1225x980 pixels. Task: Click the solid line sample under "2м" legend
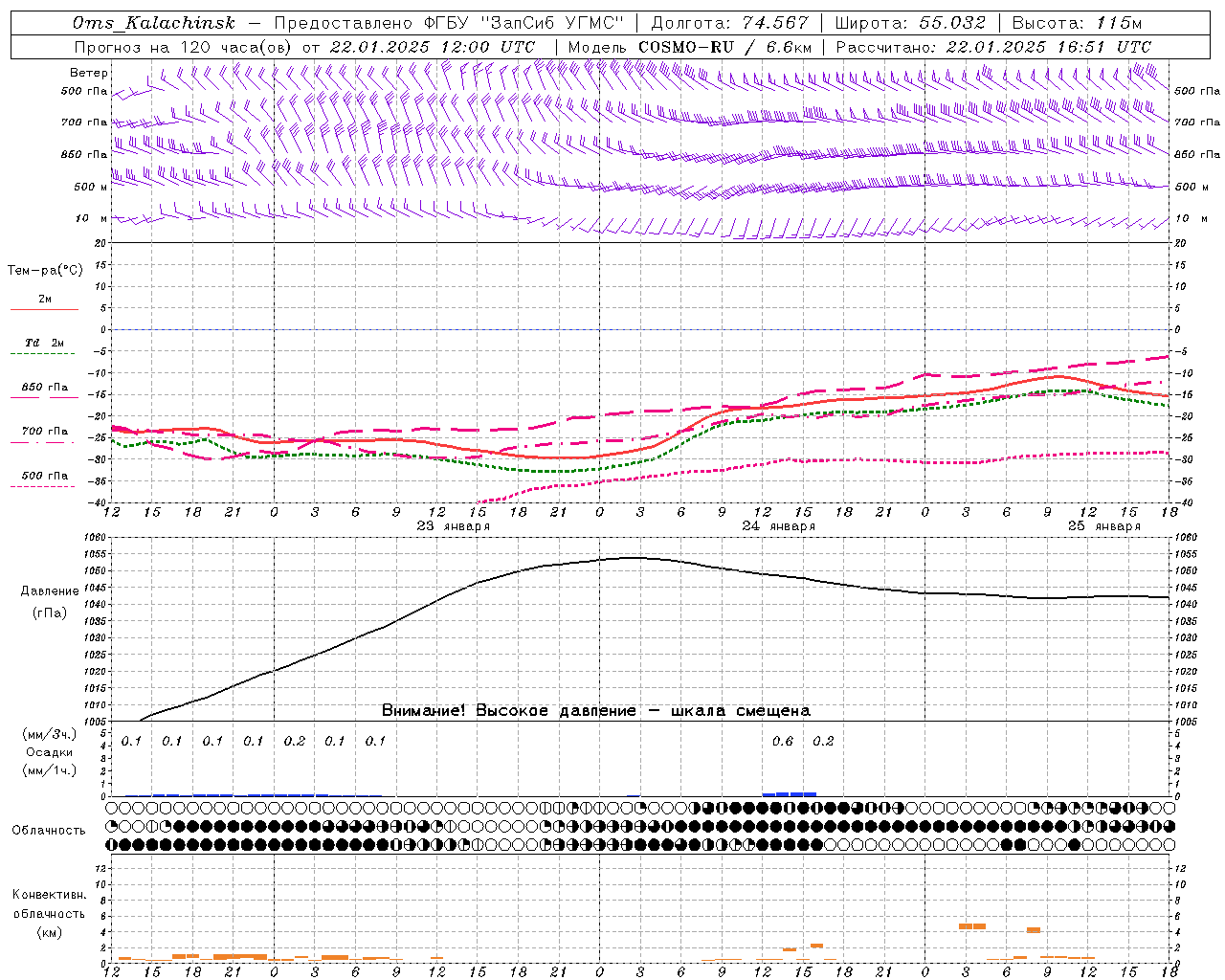click(x=44, y=310)
